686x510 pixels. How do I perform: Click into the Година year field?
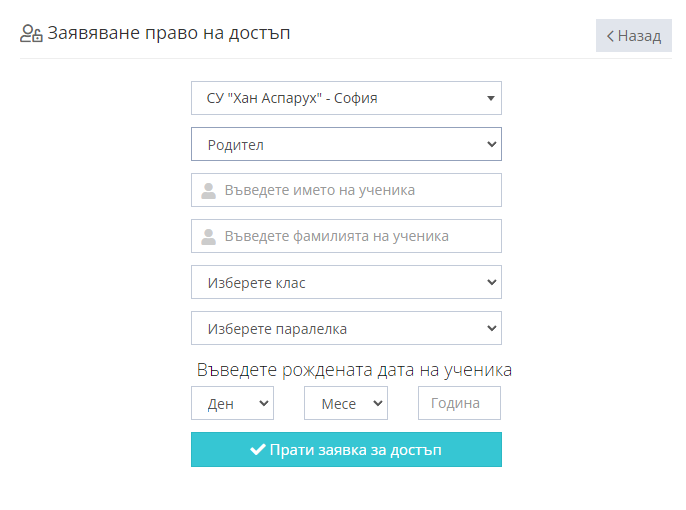(459, 403)
